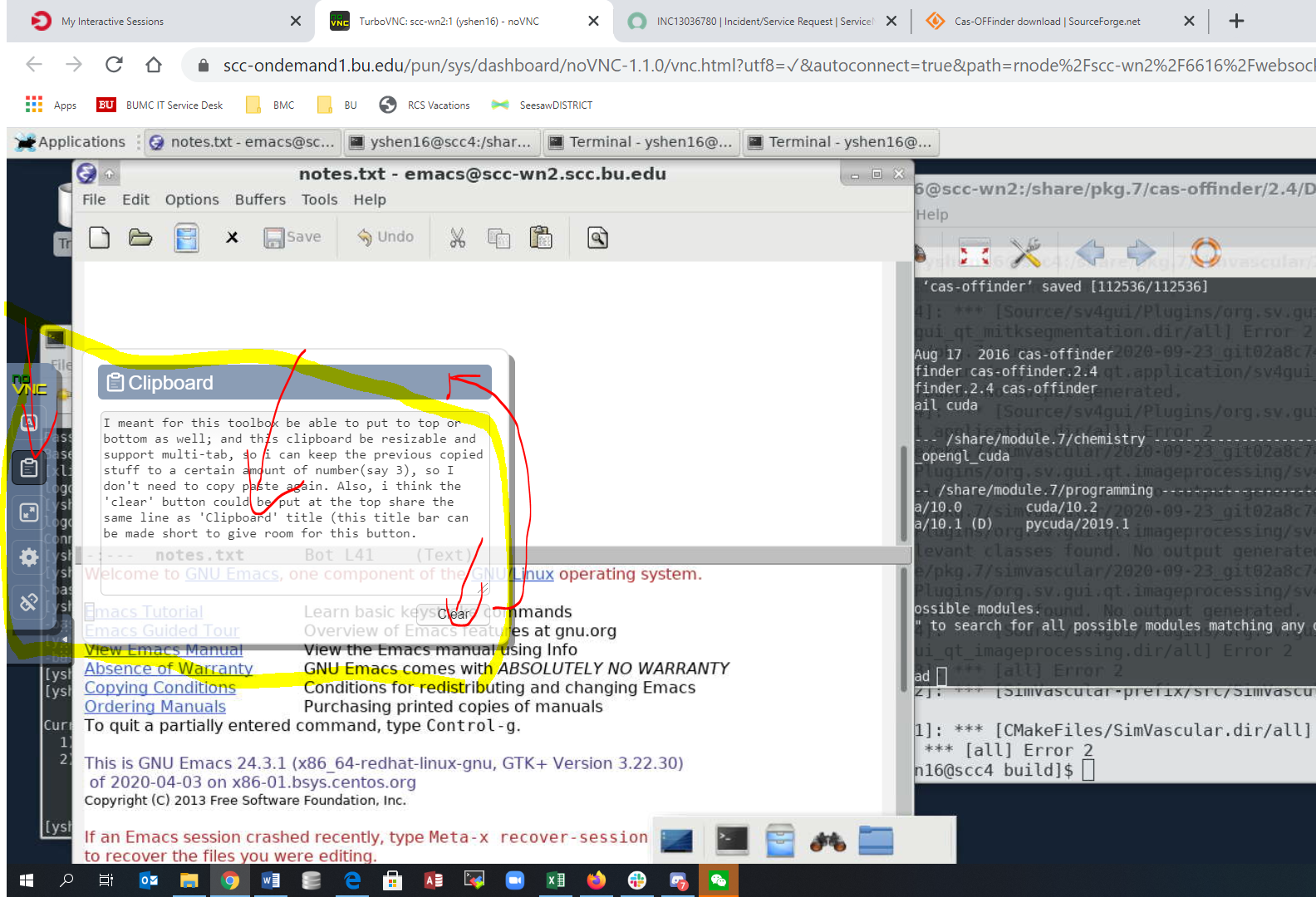Open the Copying Conditions link
The image size is (1316, 897).
(x=160, y=688)
